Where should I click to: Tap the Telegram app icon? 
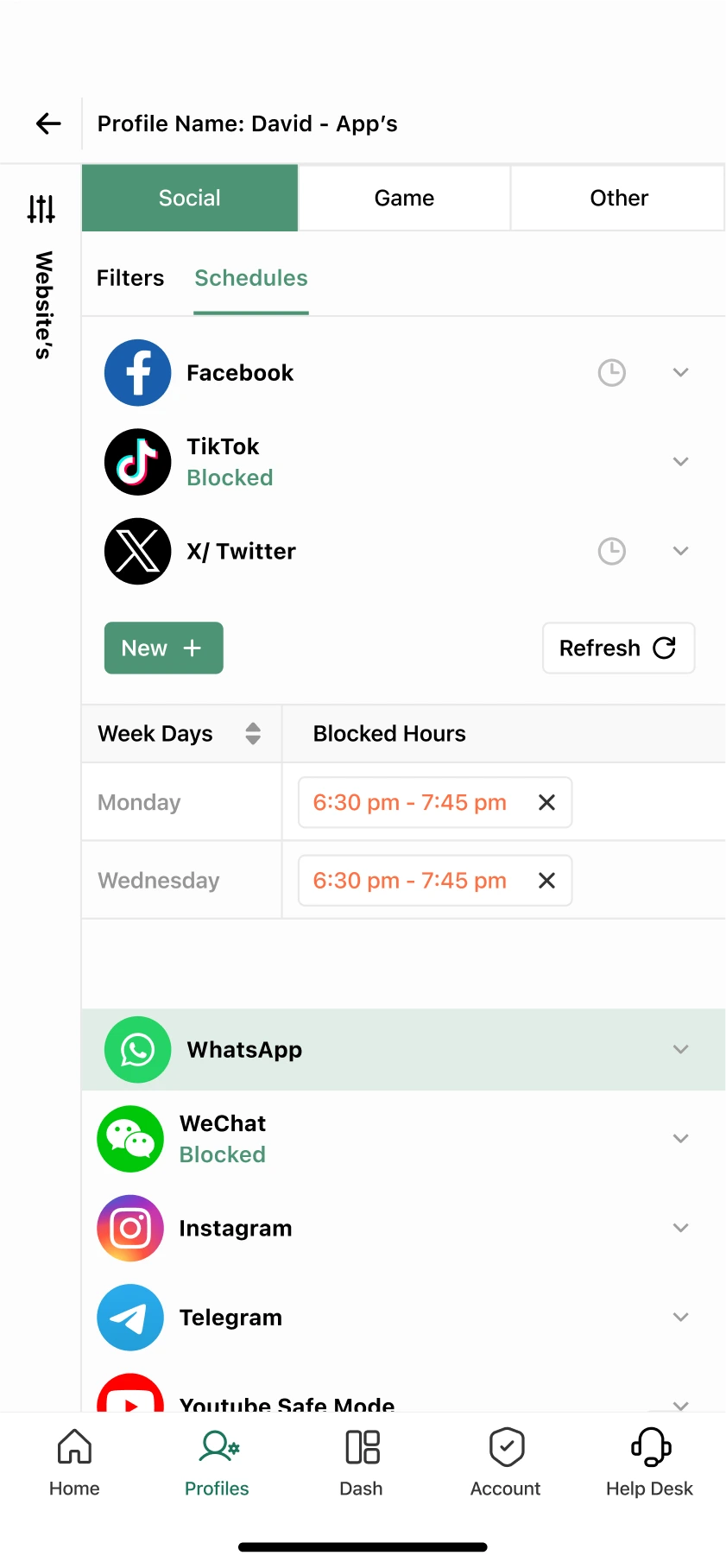(130, 1318)
